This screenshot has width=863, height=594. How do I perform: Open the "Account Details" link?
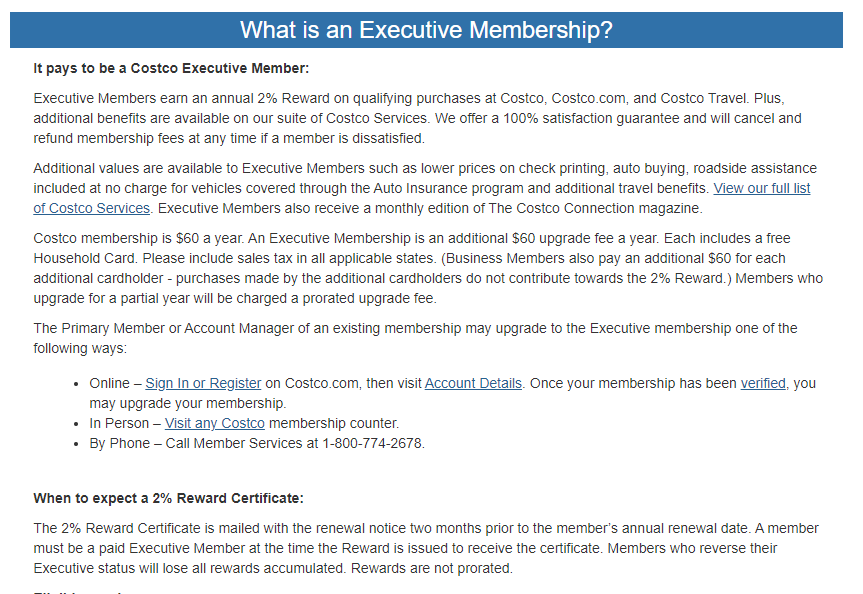click(x=473, y=383)
